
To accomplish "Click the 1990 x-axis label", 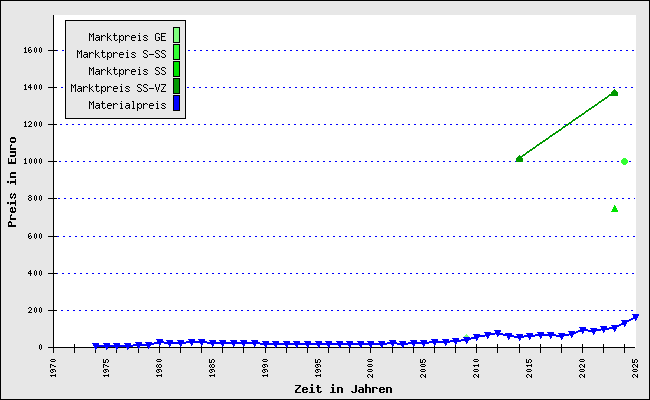I will coord(265,368).
